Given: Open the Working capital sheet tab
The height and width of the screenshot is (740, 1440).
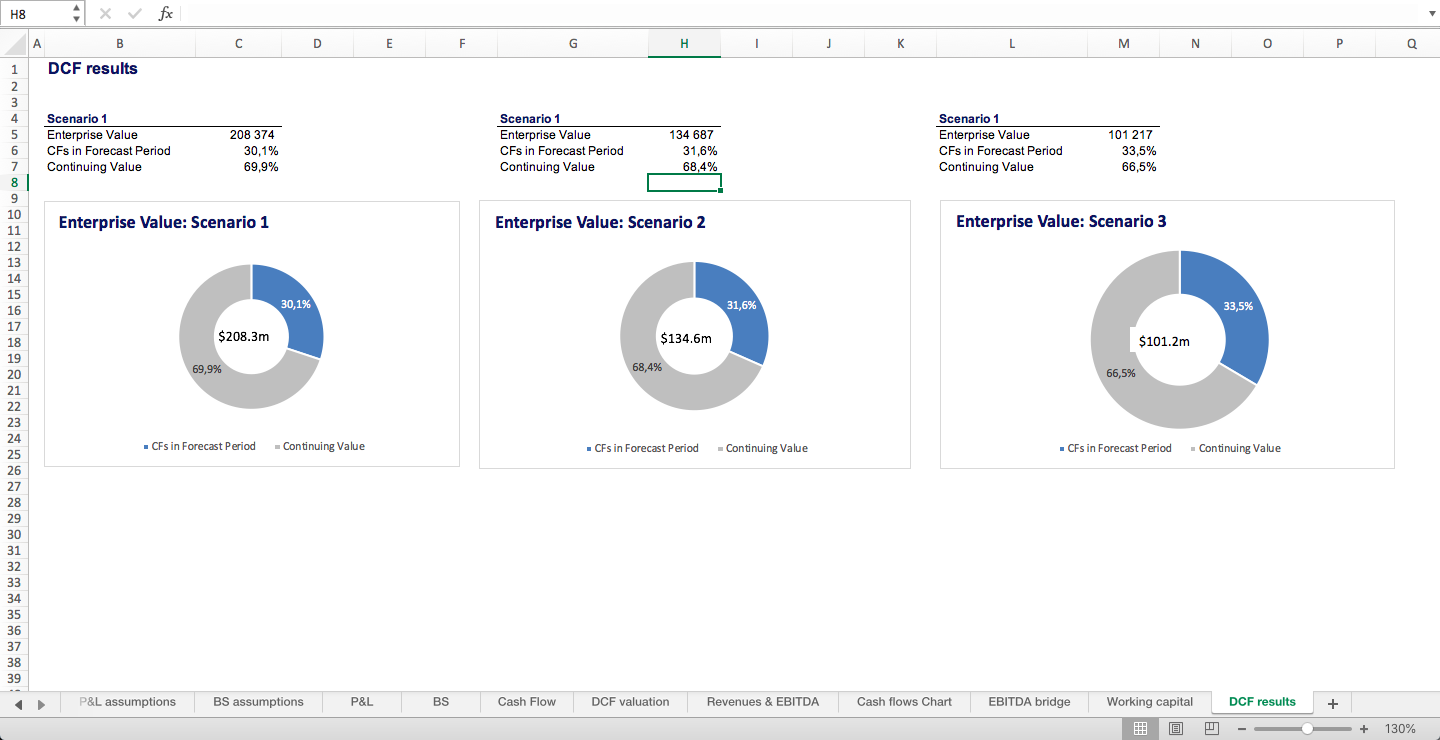Looking at the screenshot, I should click(1150, 702).
